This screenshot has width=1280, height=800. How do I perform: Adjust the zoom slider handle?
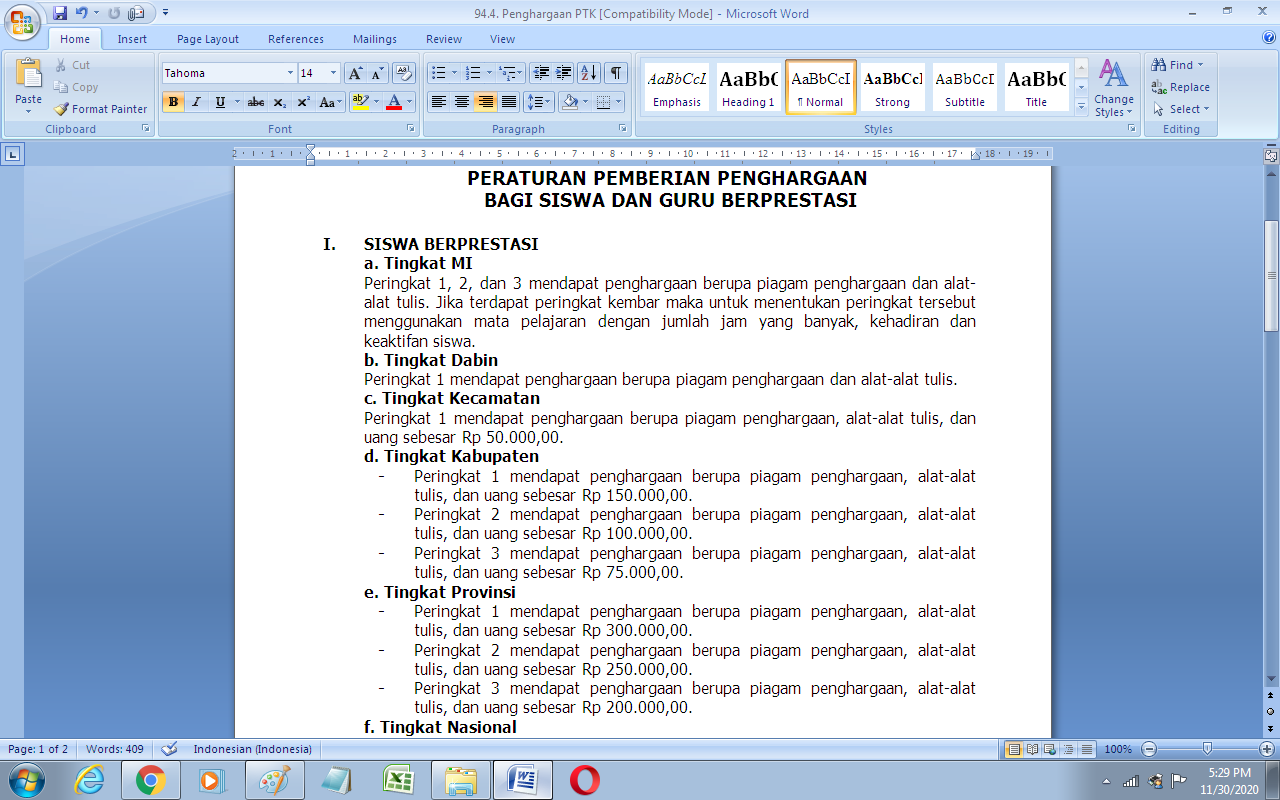(1208, 749)
